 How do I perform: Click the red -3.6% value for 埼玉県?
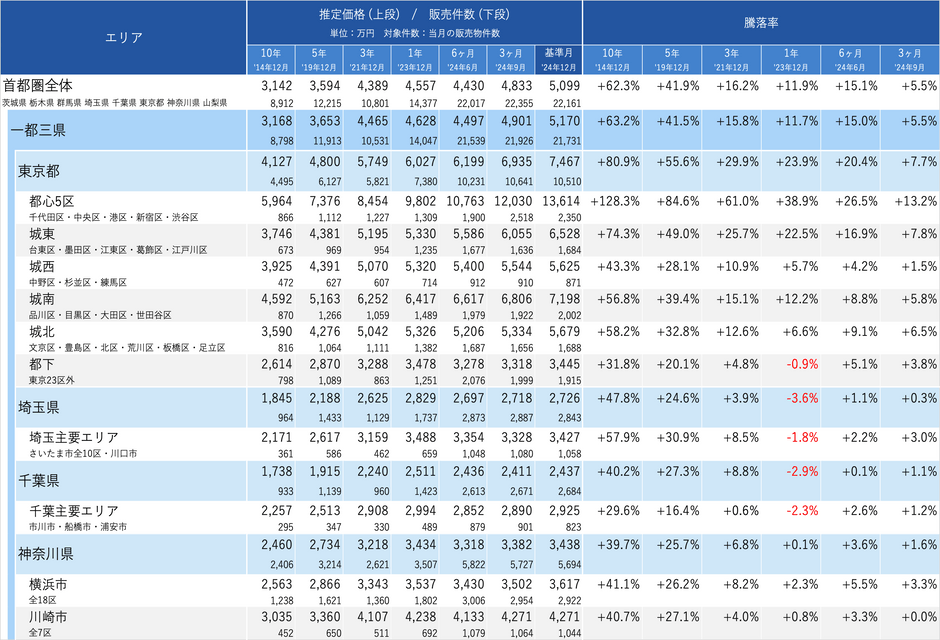coord(802,399)
